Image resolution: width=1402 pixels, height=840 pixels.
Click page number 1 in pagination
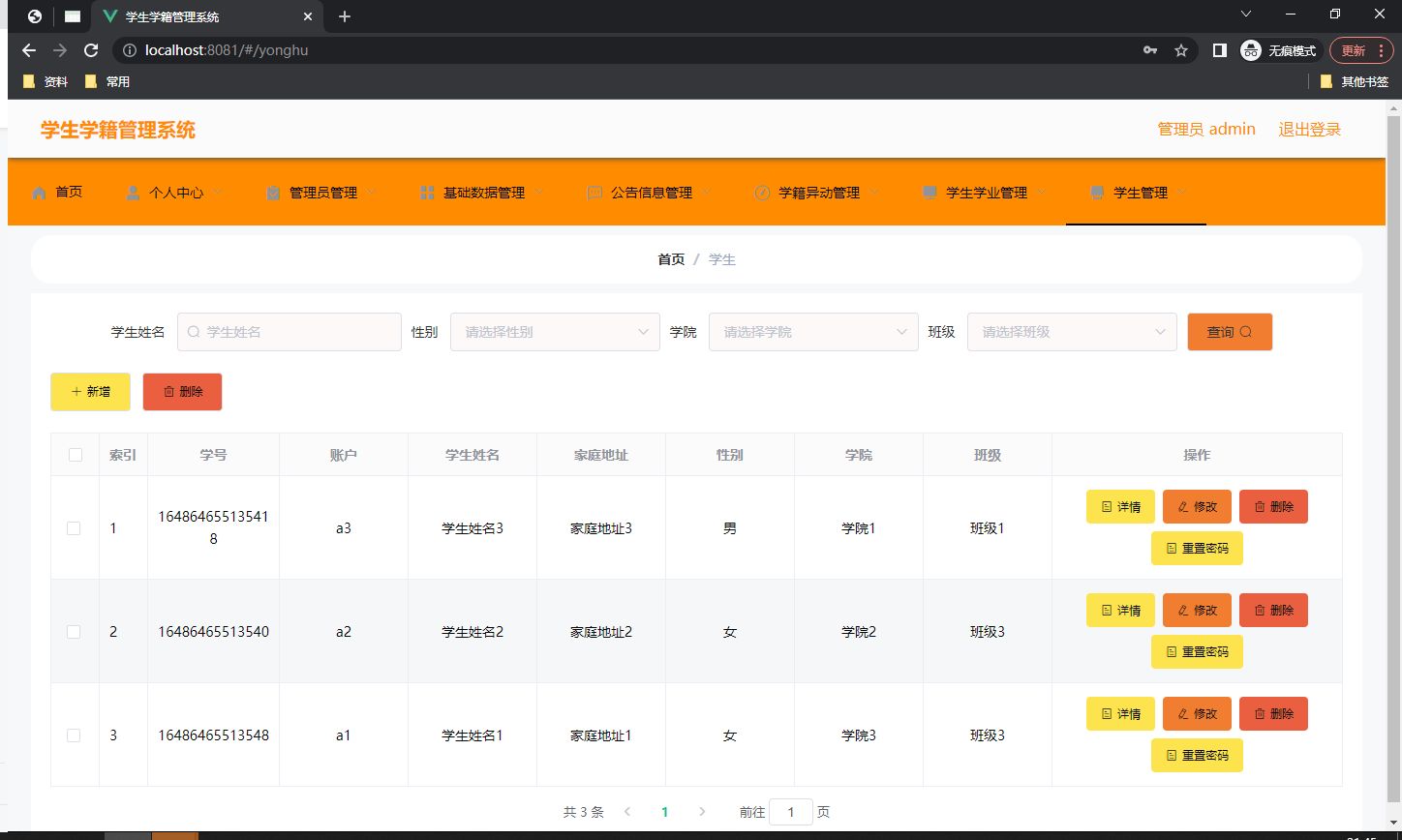664,812
